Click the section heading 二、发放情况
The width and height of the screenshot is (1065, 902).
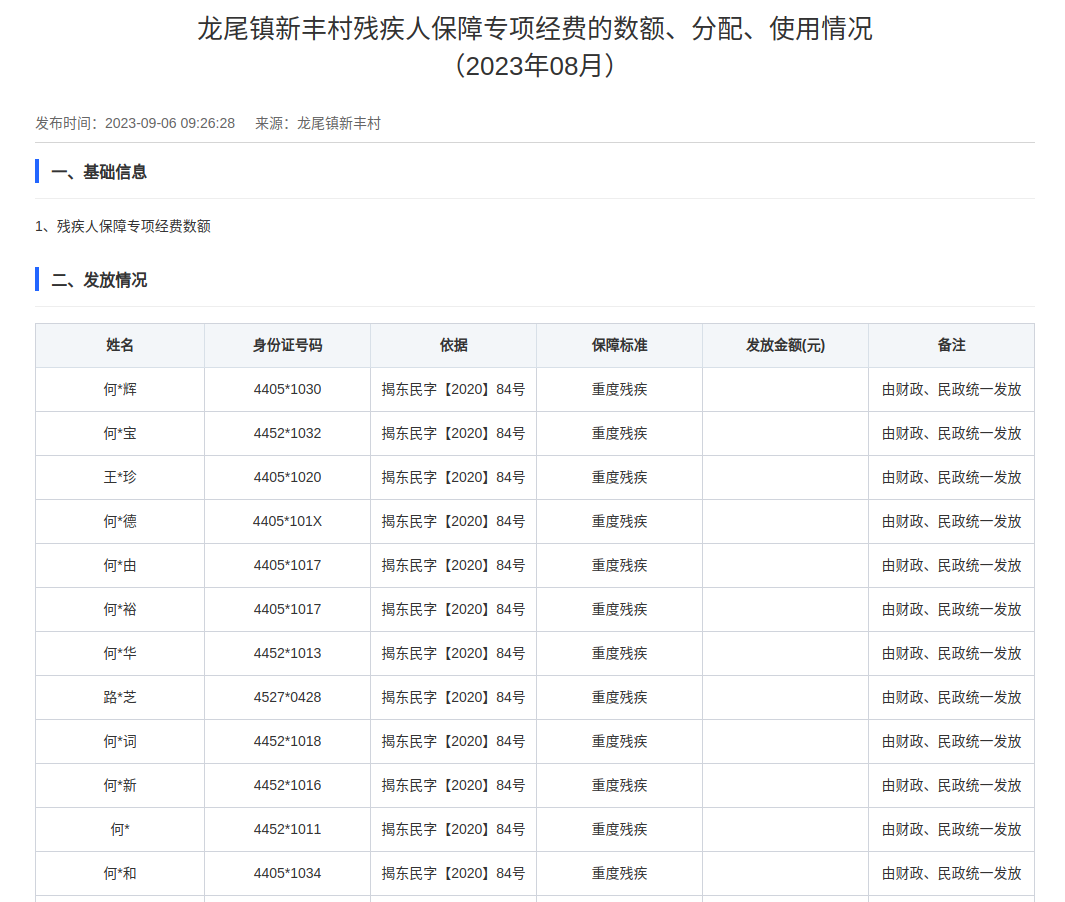tap(99, 280)
